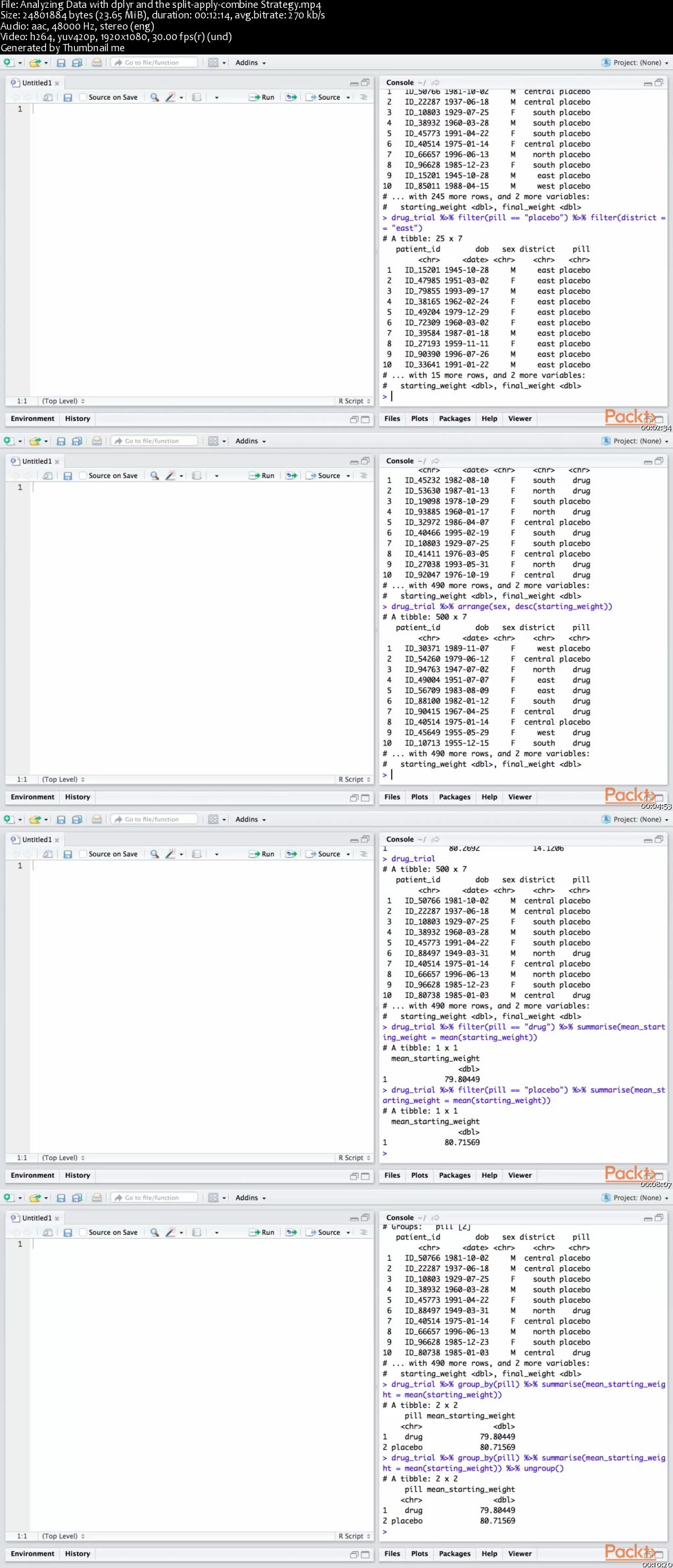Click Run button in 00:10:20 frame
The height and width of the screenshot is (1568, 673).
click(262, 1232)
